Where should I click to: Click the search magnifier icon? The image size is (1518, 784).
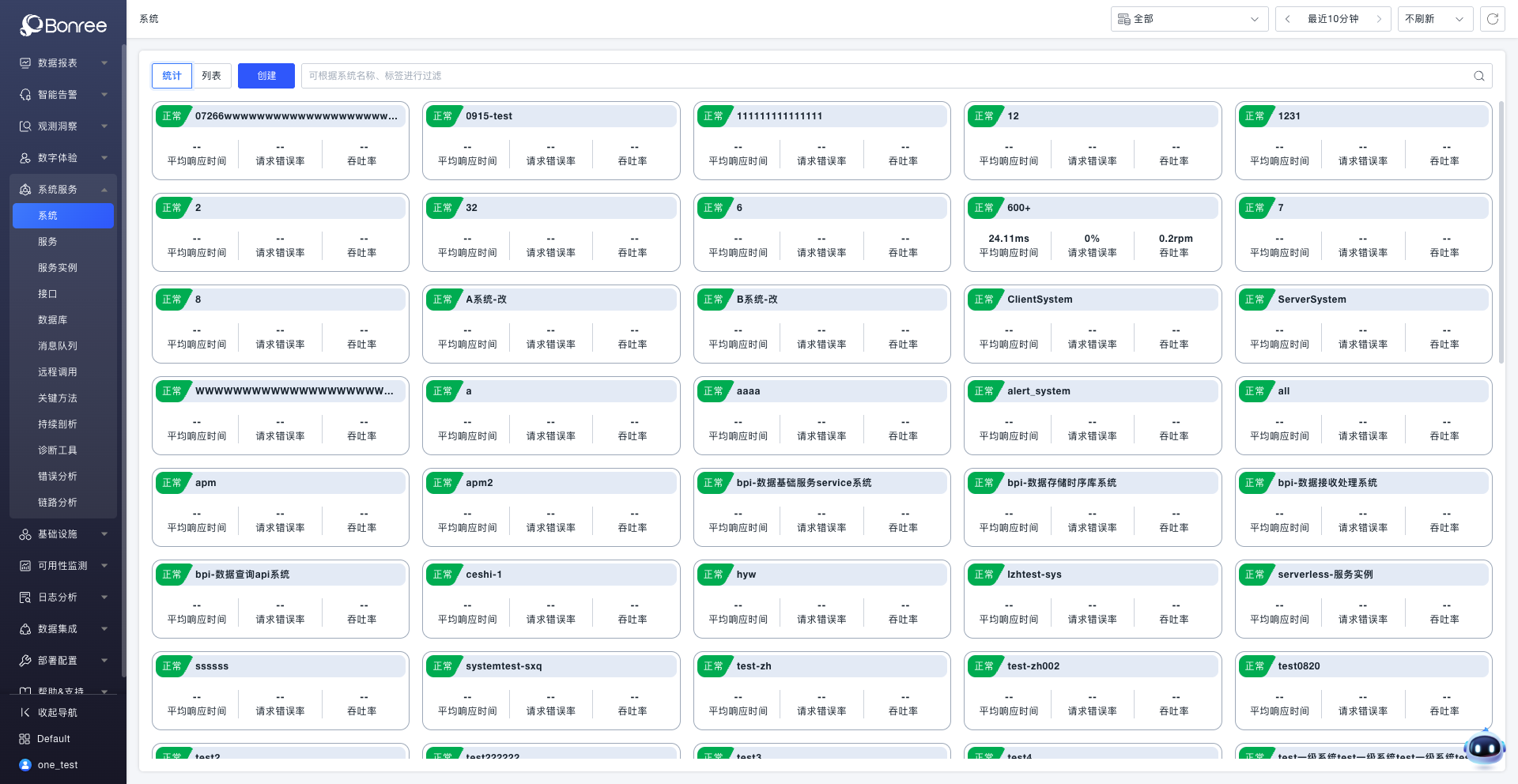(1478, 76)
